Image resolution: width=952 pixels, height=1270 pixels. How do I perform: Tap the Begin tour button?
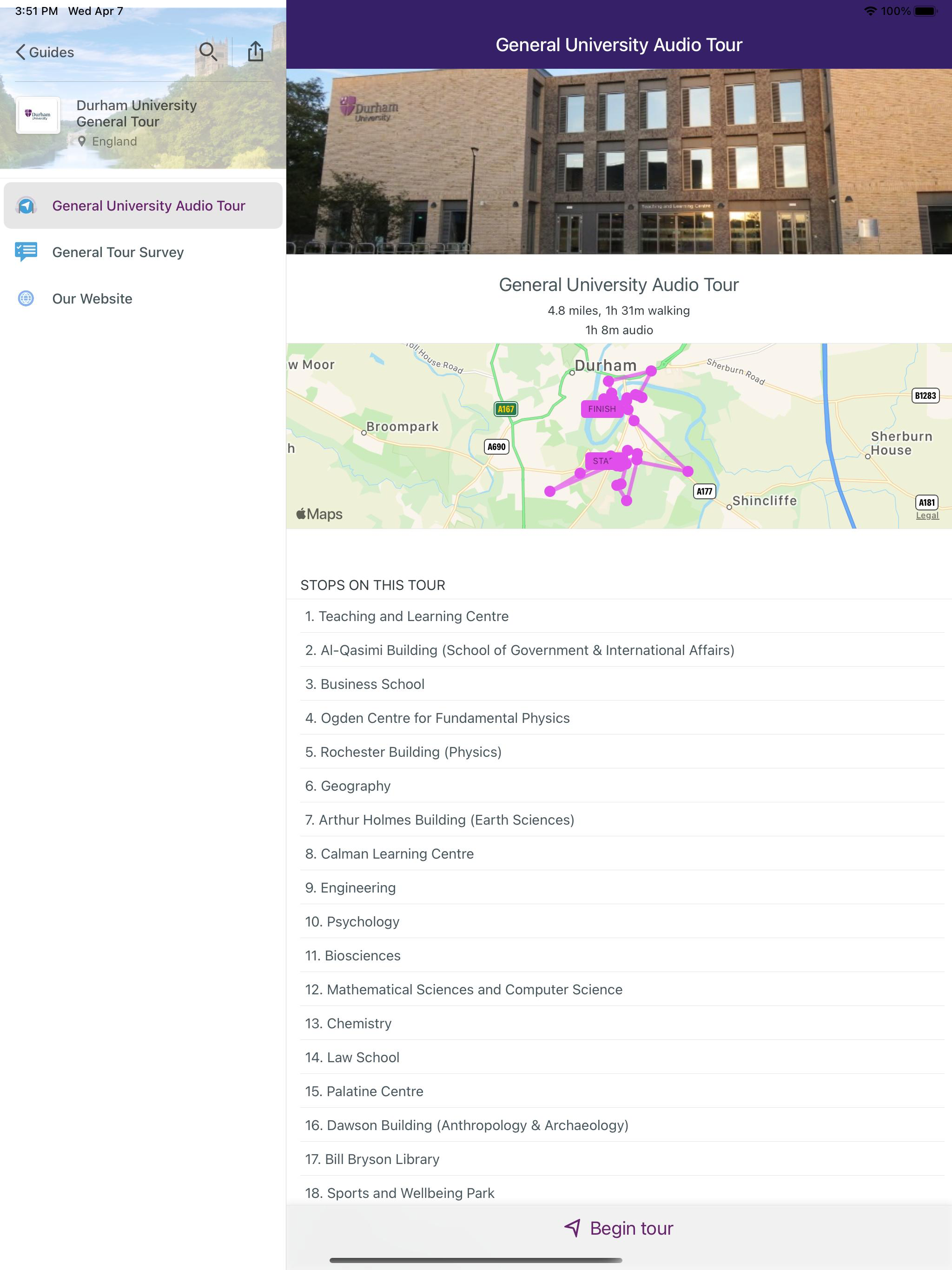tap(619, 1228)
